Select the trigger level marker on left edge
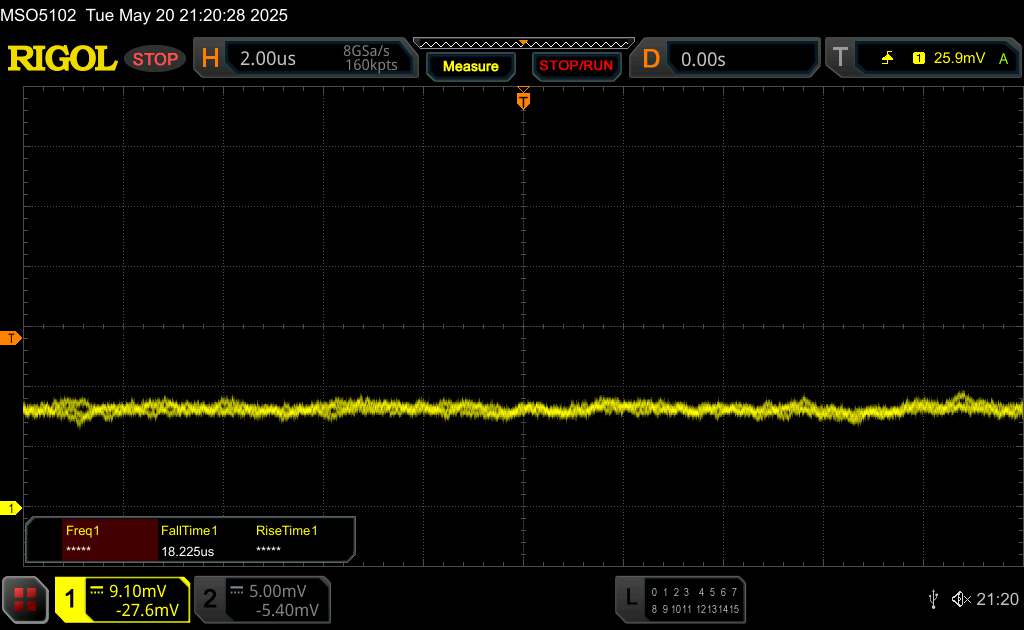Screen dimensions: 1024x630 click(x=12, y=339)
